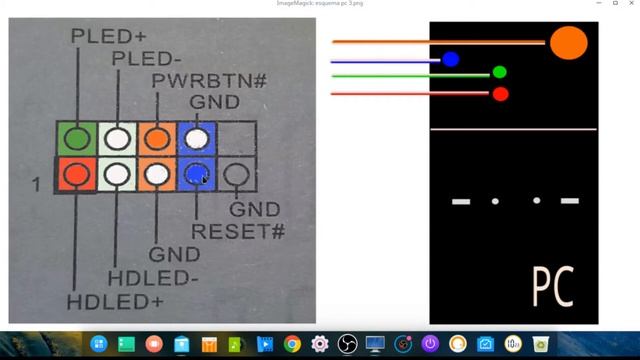Launch Google Chrome from the dock

[x=292, y=344]
